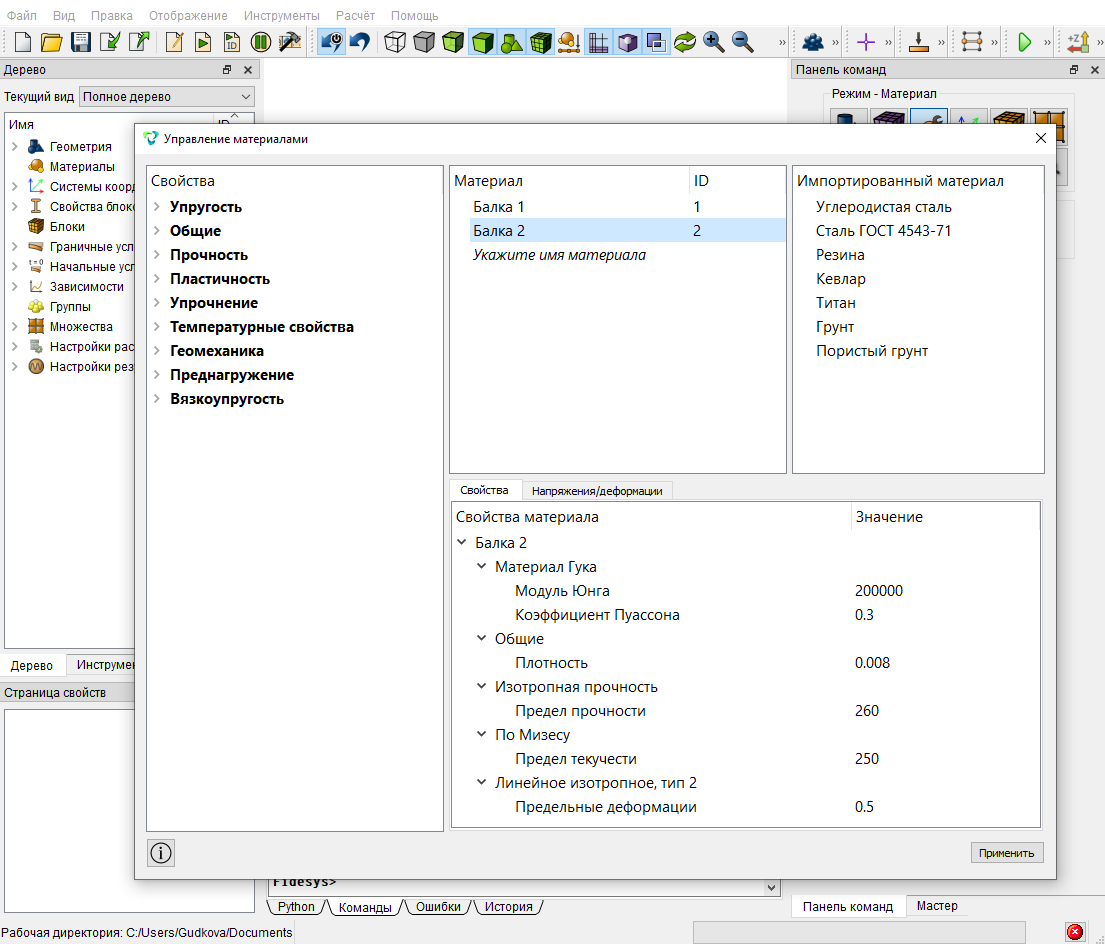Click the Применить button
The height and width of the screenshot is (944, 1105).
(1006, 853)
